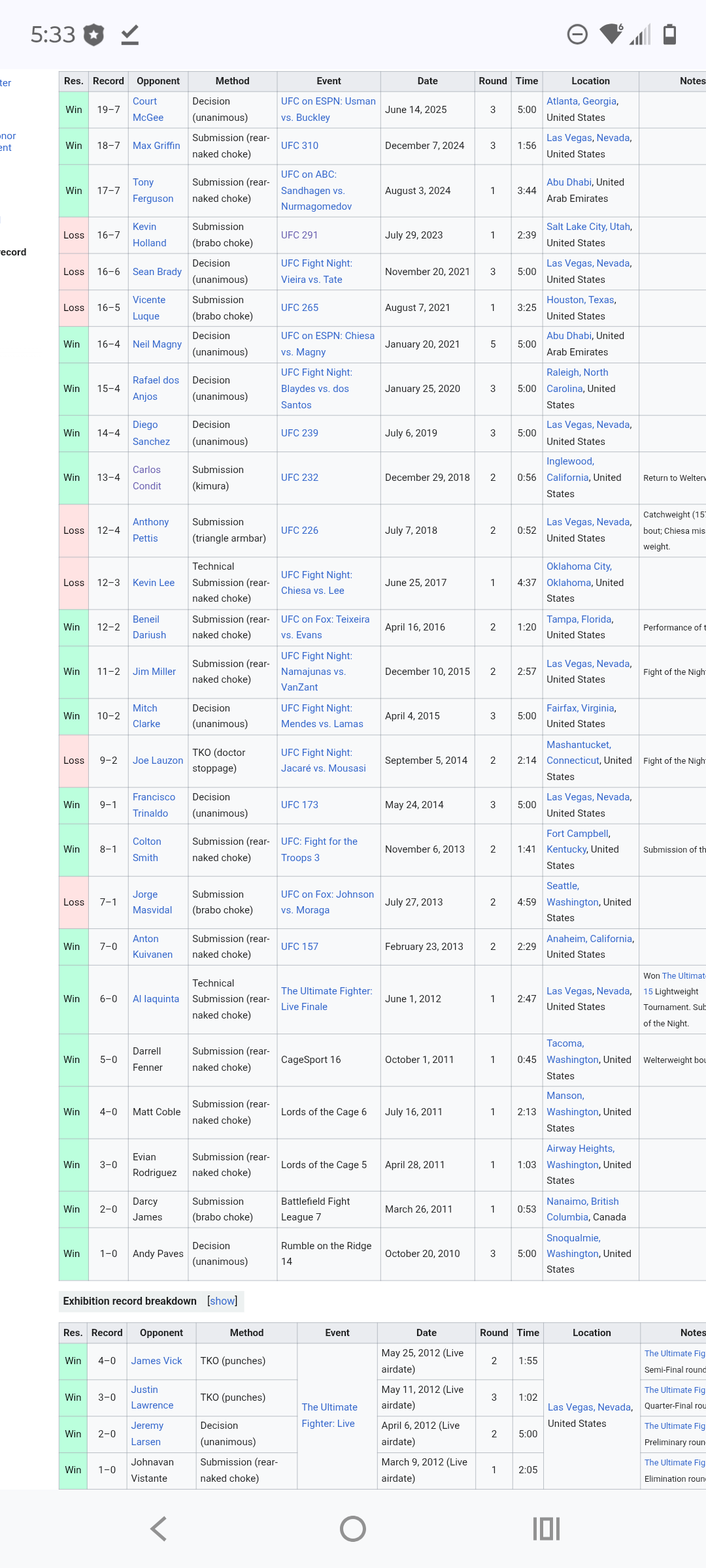Tap the checkmark task icon in status bar
The height and width of the screenshot is (1568, 706).
coord(130,35)
